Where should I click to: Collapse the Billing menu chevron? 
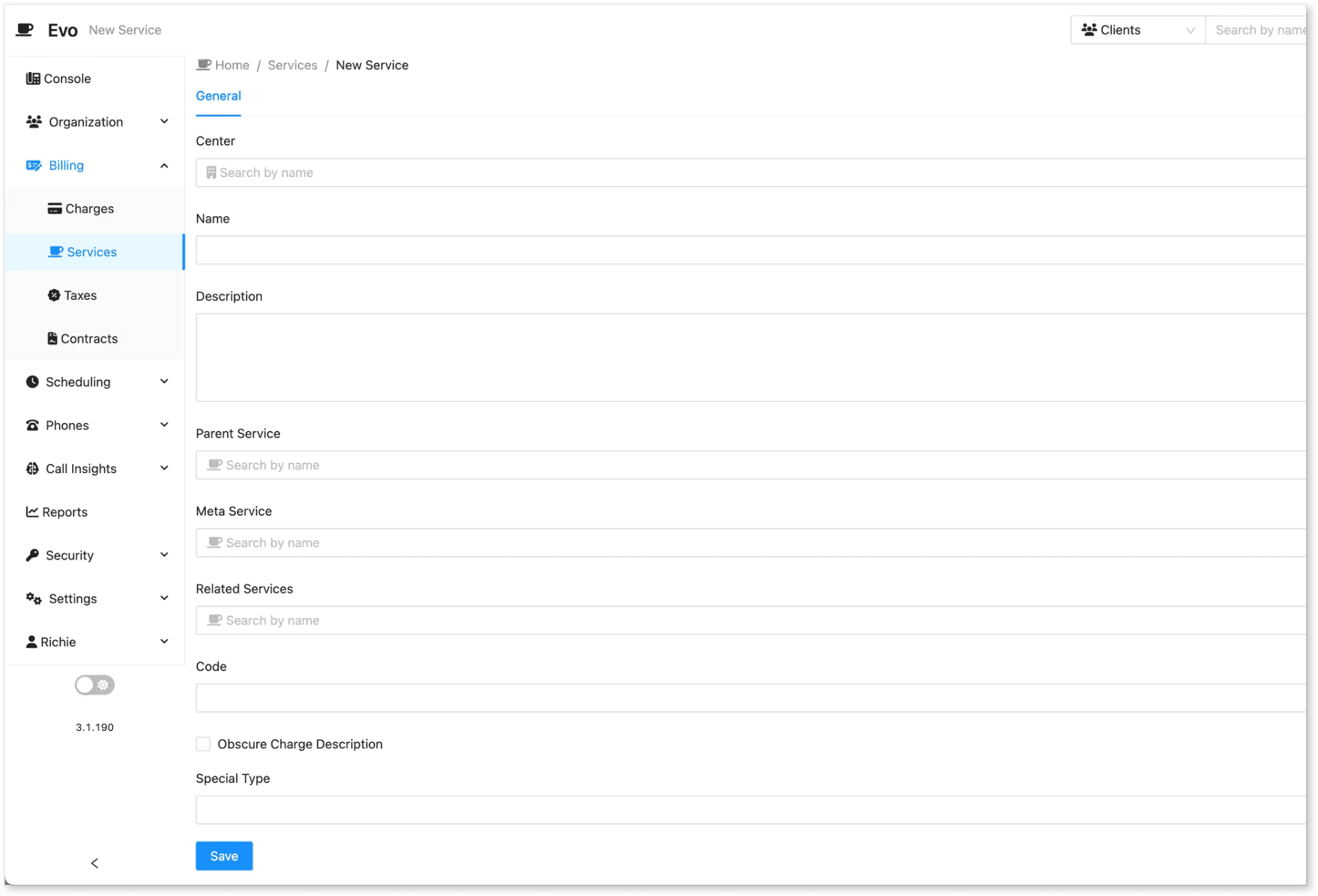point(164,165)
